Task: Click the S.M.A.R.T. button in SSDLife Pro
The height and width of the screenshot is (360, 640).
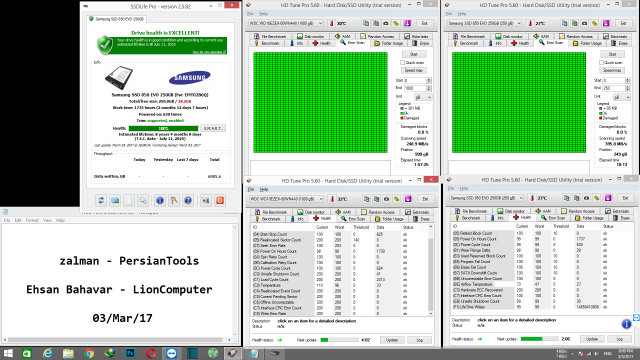Action: 213,128
